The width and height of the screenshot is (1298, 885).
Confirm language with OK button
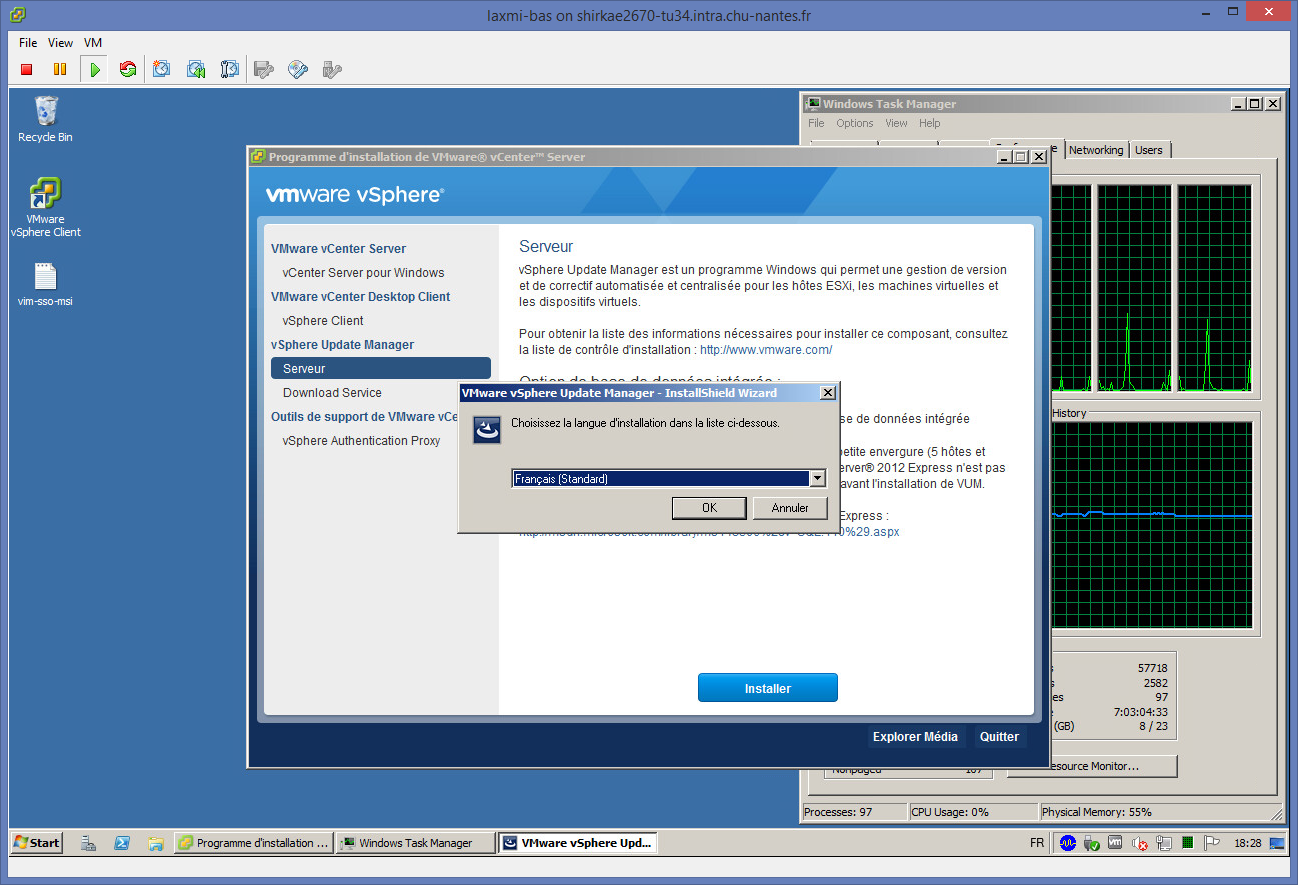click(x=709, y=508)
